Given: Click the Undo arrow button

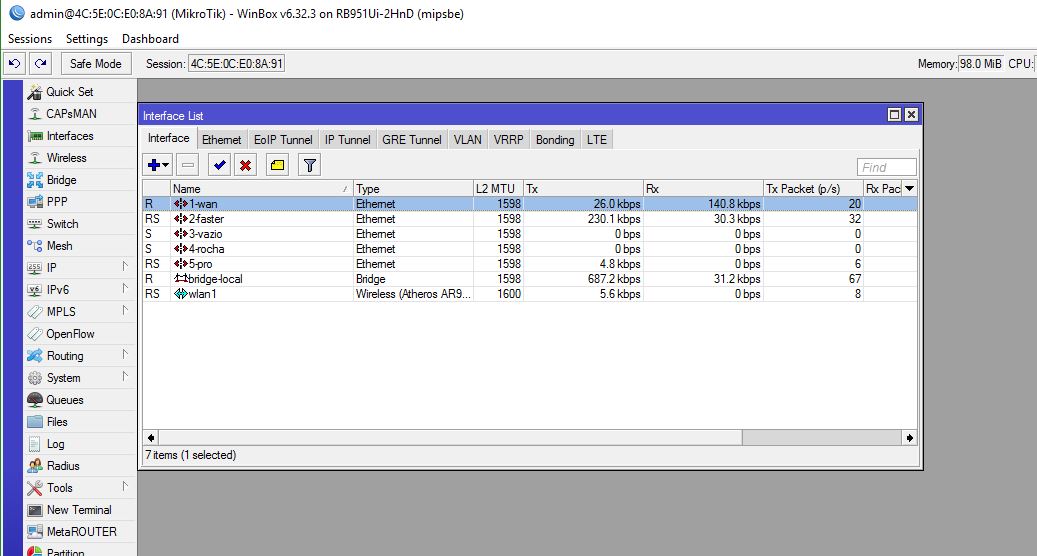Looking at the screenshot, I should coord(15,63).
